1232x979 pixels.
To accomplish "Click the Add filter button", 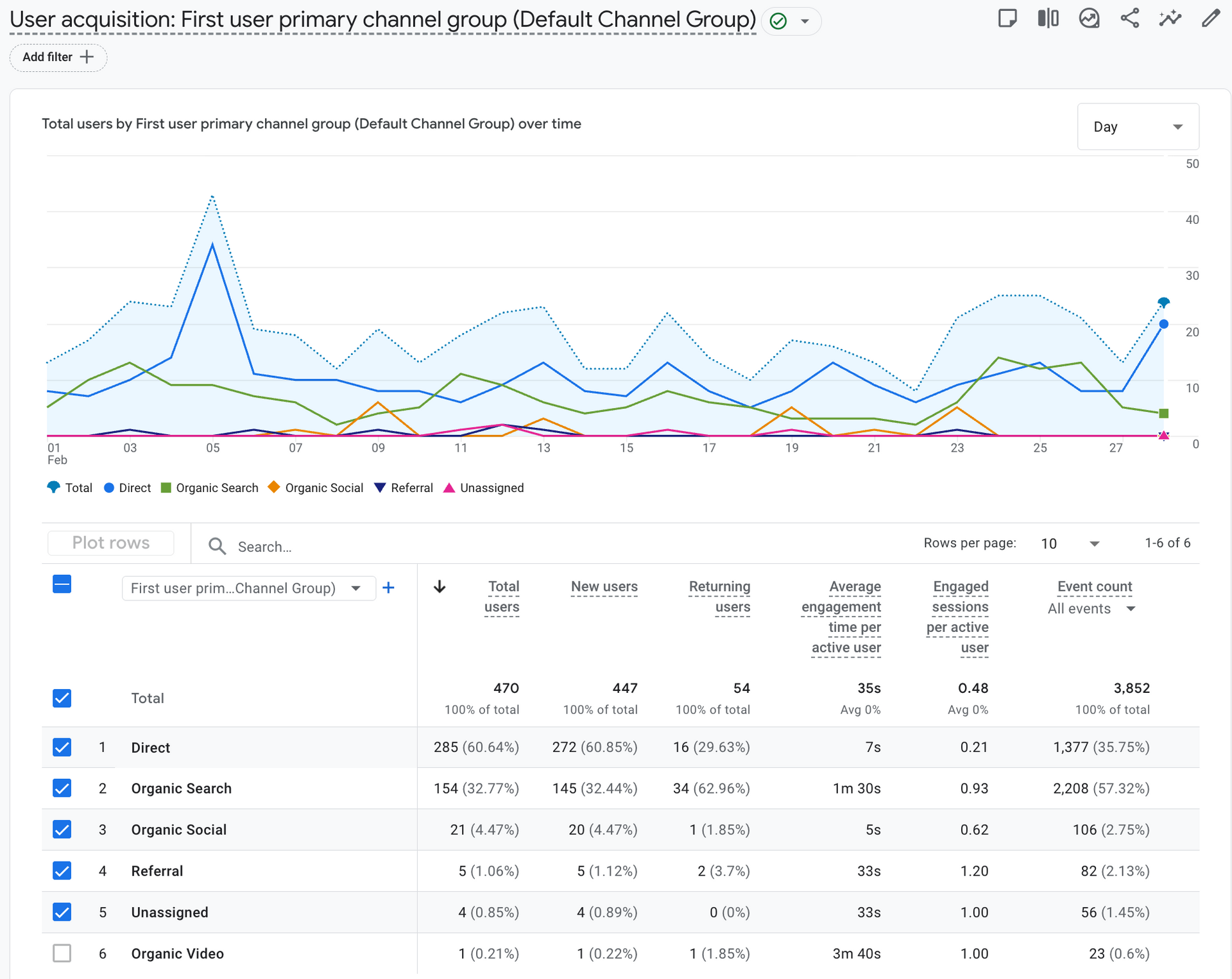I will coord(58,57).
